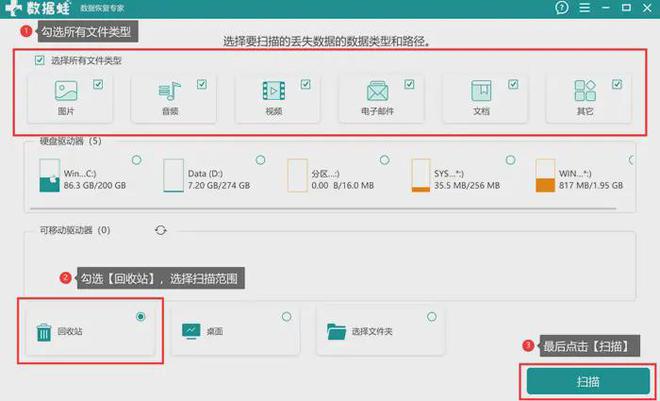
Task: Click the 选择文件夹 folder icon
Action: 336,331
